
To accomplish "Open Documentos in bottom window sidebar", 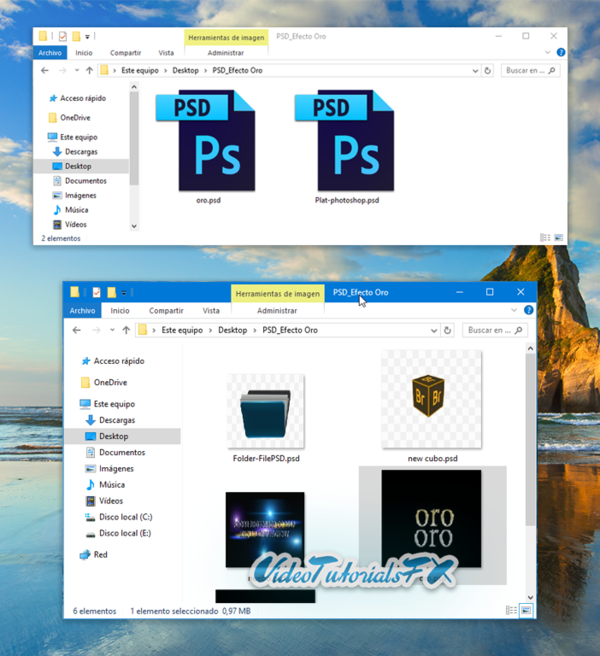I will pos(115,452).
